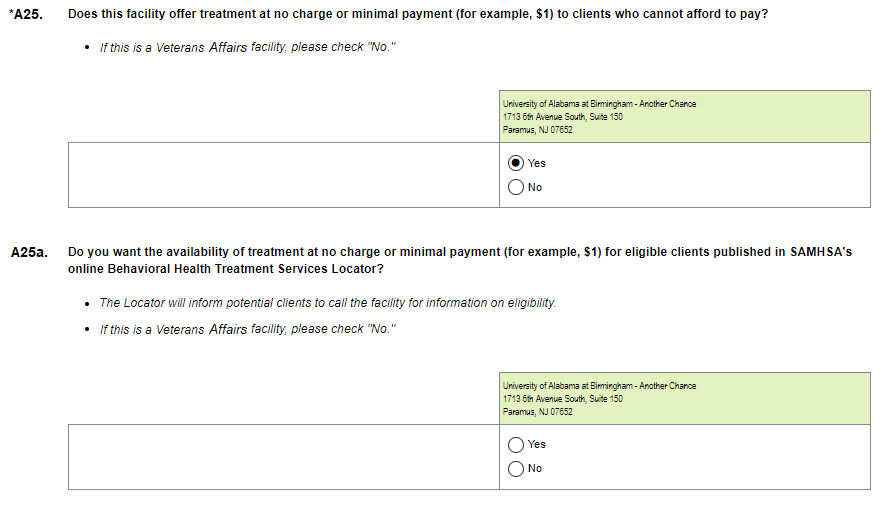The height and width of the screenshot is (505, 885).
Task: Choose No radio button for question A25a
Action: (x=516, y=468)
